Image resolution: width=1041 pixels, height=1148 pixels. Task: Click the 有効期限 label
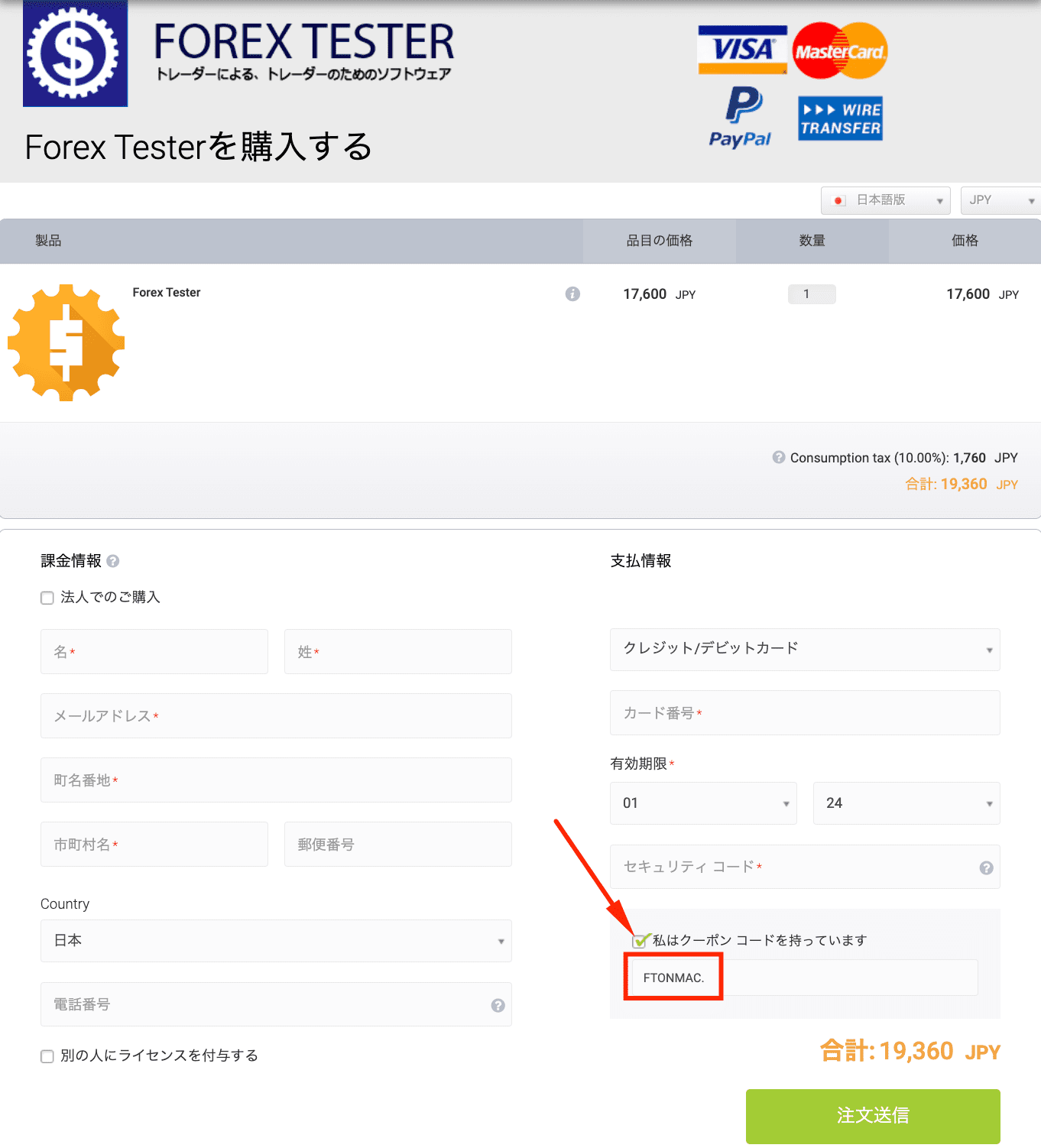coord(639,764)
